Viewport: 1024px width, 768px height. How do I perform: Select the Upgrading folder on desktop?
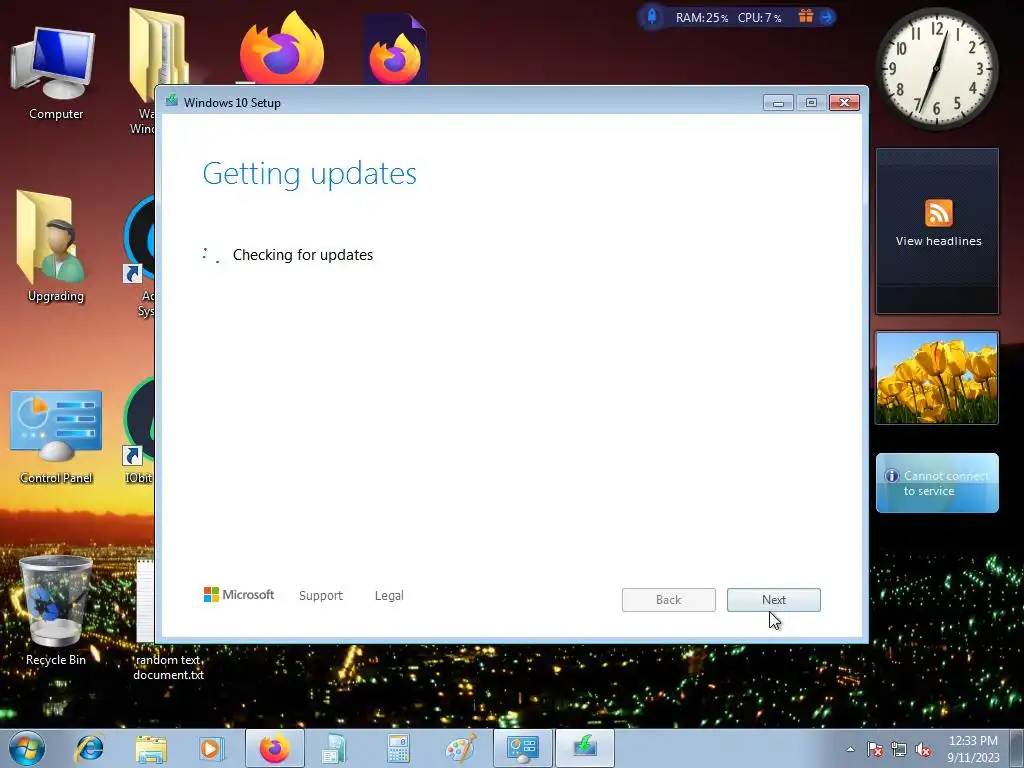56,247
